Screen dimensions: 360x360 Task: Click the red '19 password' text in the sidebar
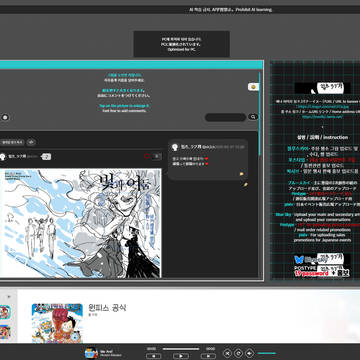pyautogui.click(x=311, y=274)
